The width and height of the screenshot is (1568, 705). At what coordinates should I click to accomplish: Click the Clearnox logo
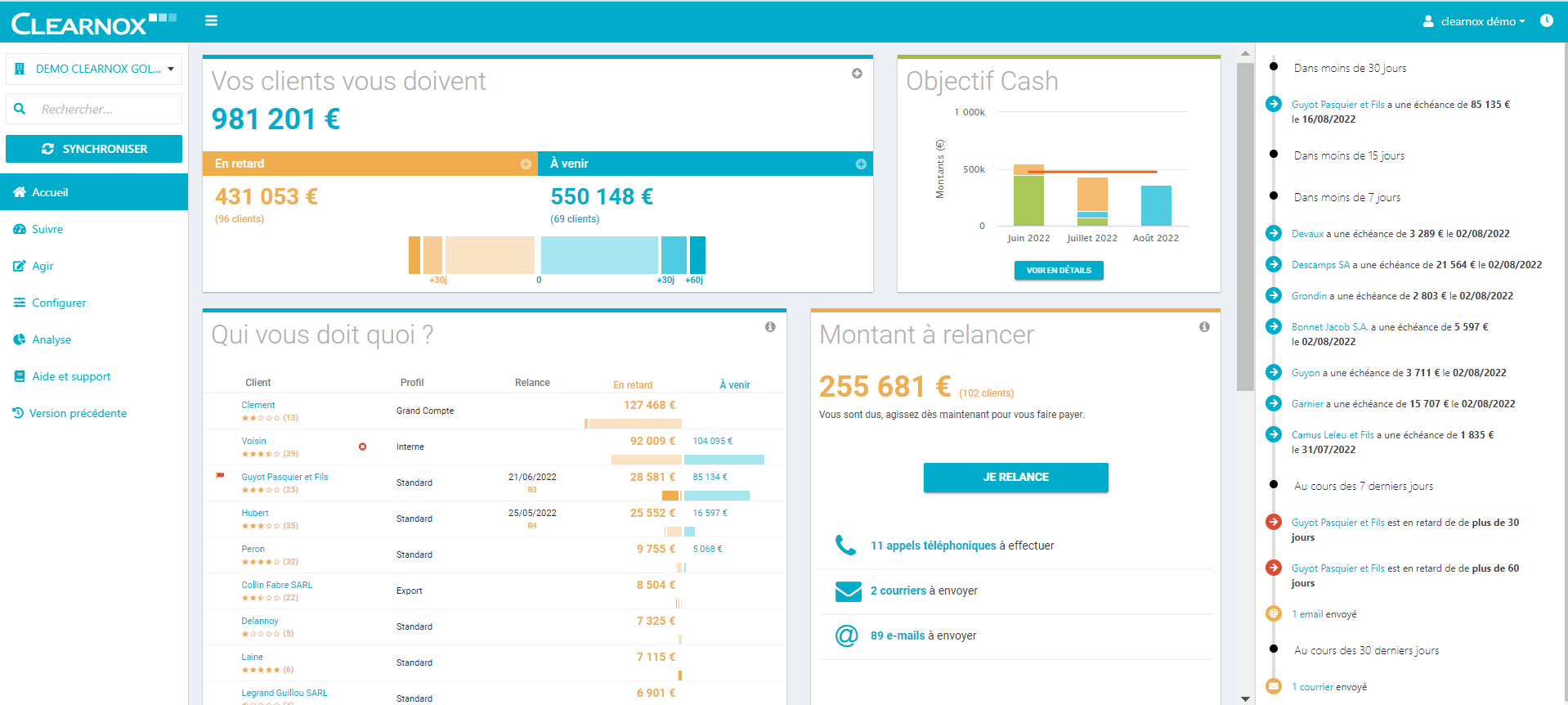[93, 23]
